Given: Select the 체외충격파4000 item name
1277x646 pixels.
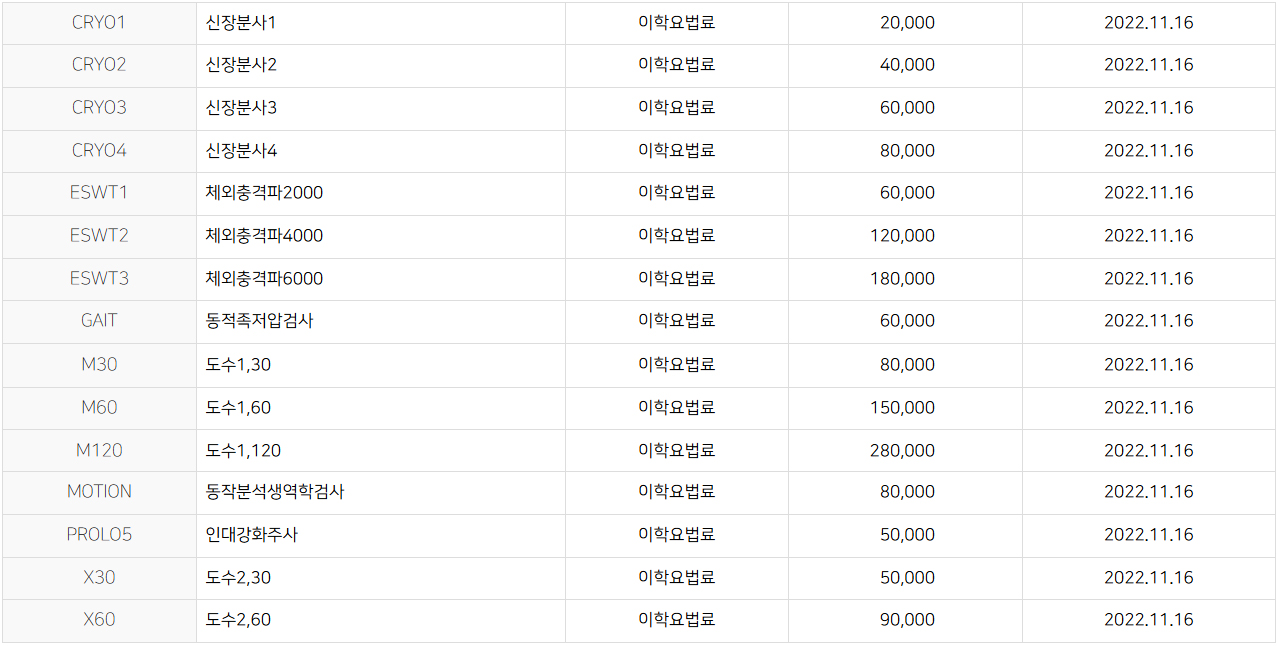Looking at the screenshot, I should [264, 236].
